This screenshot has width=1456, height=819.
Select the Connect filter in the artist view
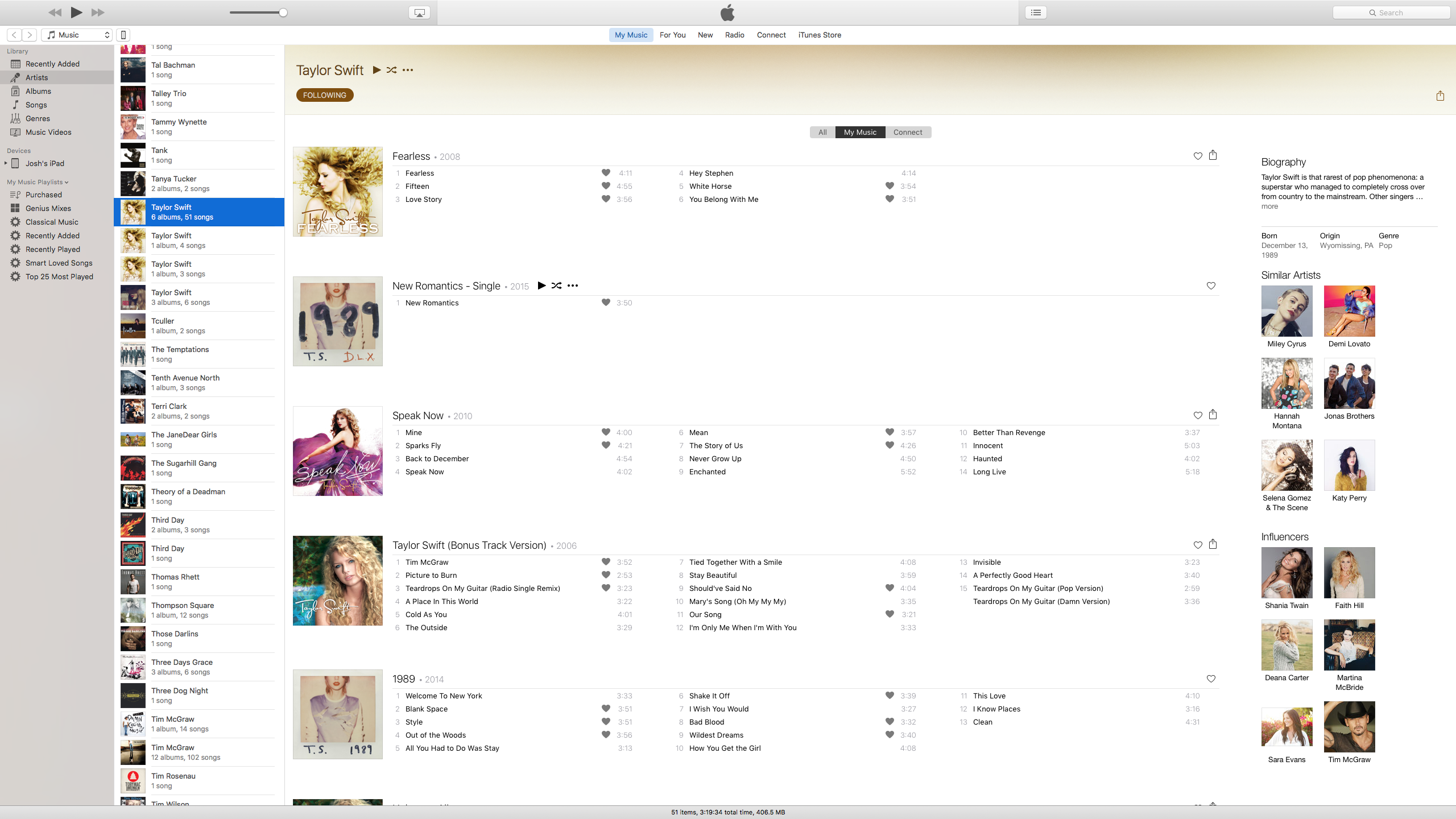click(908, 132)
